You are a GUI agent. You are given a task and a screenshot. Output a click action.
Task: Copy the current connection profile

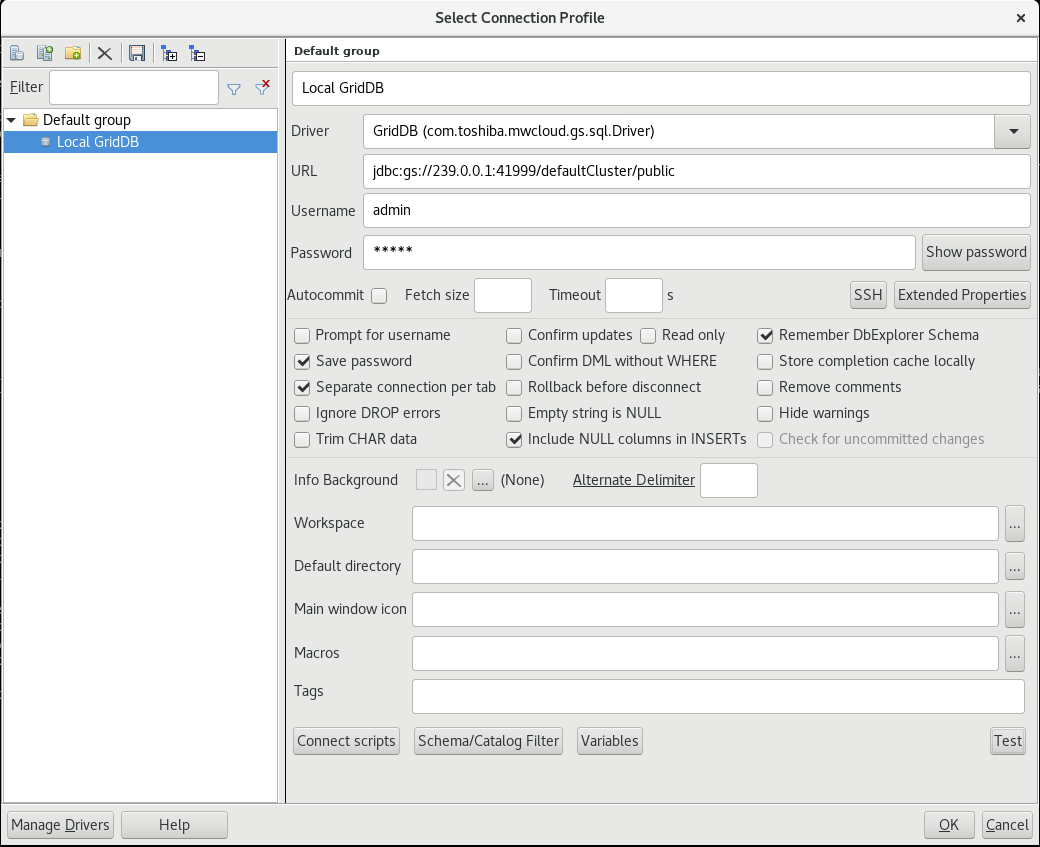[45, 53]
